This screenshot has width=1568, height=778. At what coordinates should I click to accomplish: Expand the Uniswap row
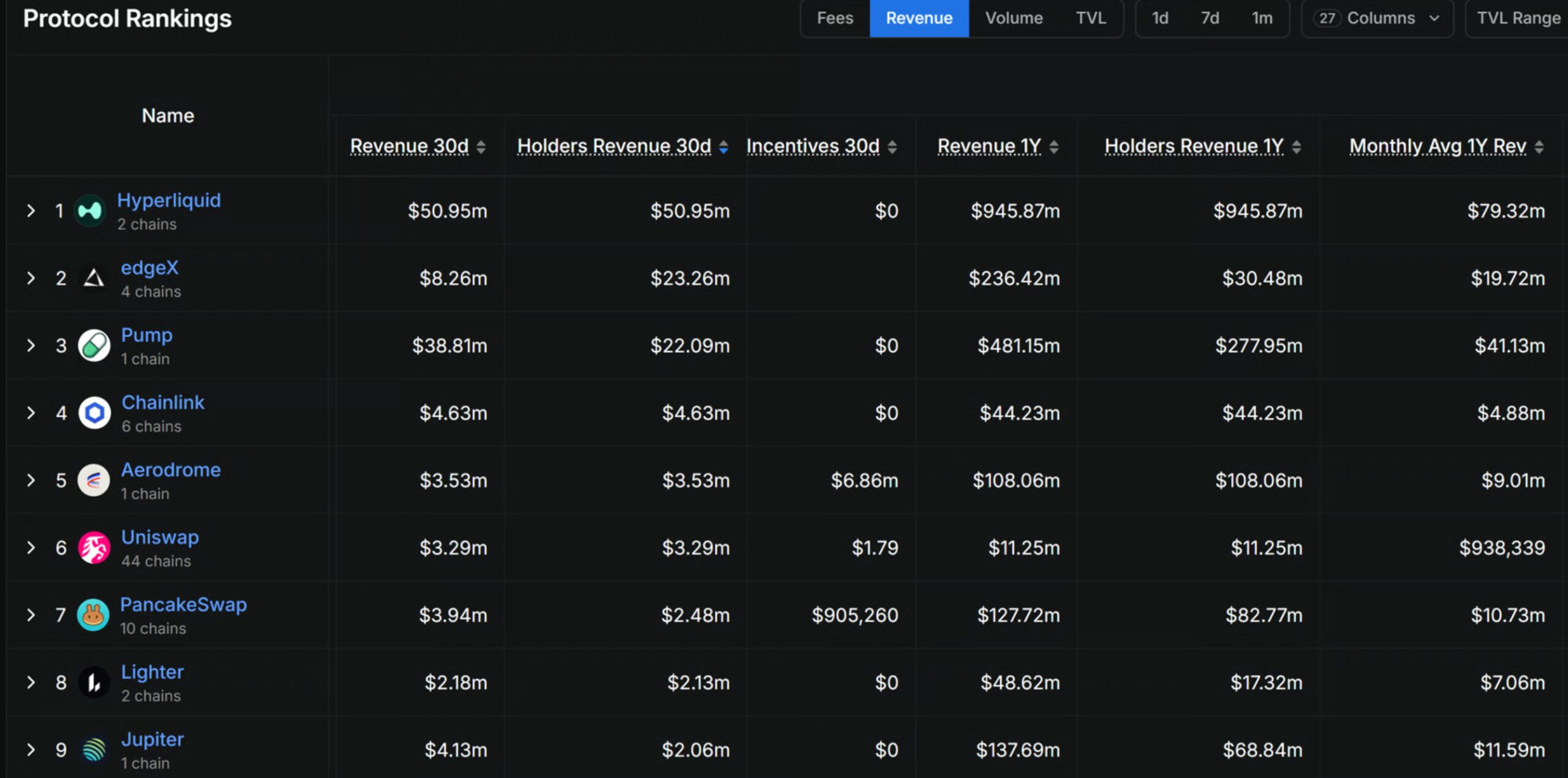31,548
